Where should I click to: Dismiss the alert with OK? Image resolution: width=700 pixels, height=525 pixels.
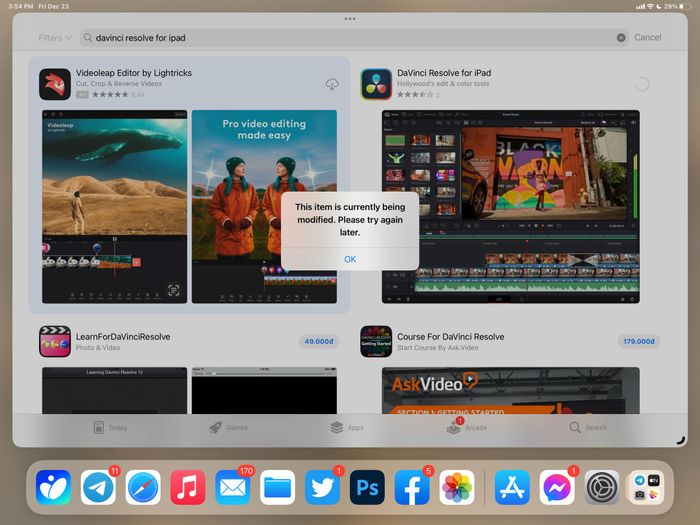[x=349, y=259]
